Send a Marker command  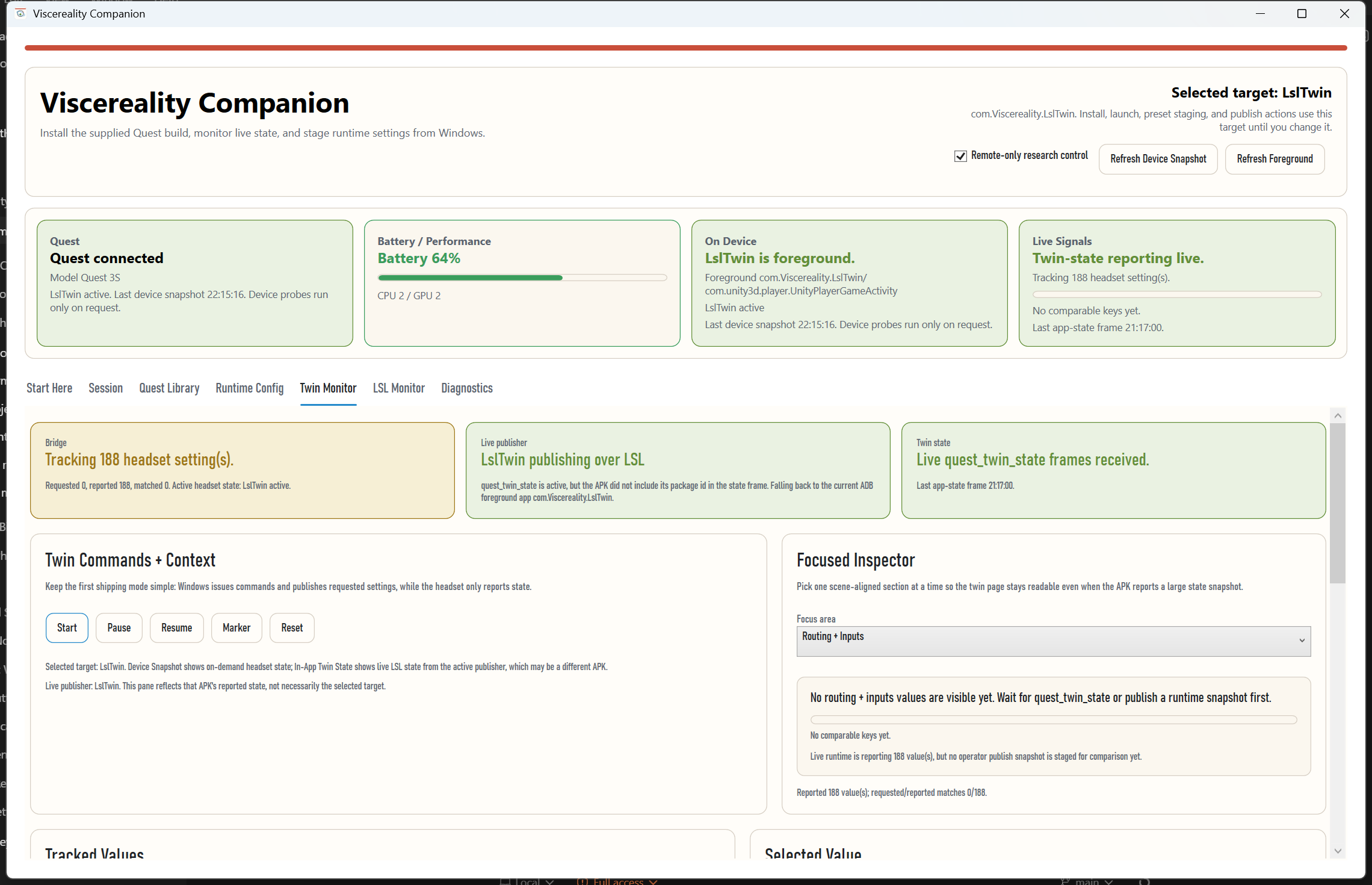coord(236,628)
